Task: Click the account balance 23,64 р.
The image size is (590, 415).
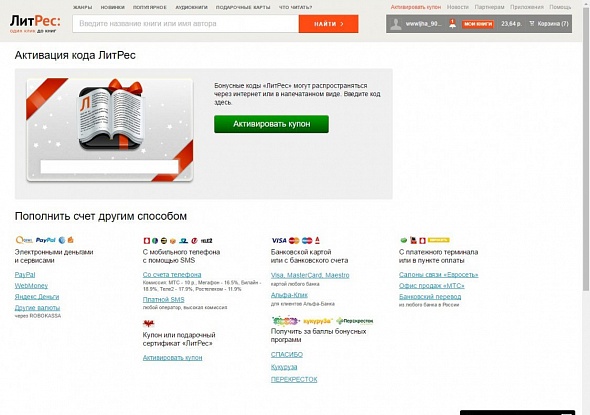Action: (511, 24)
